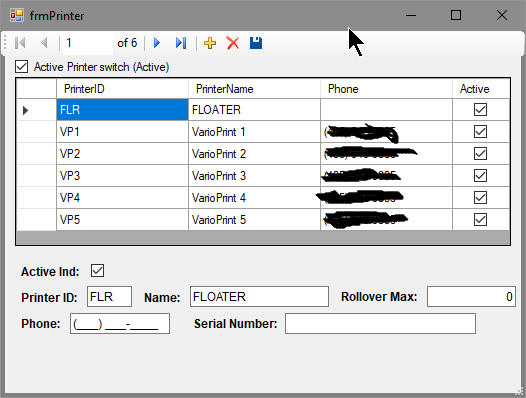Delete the current printer record

[233, 43]
